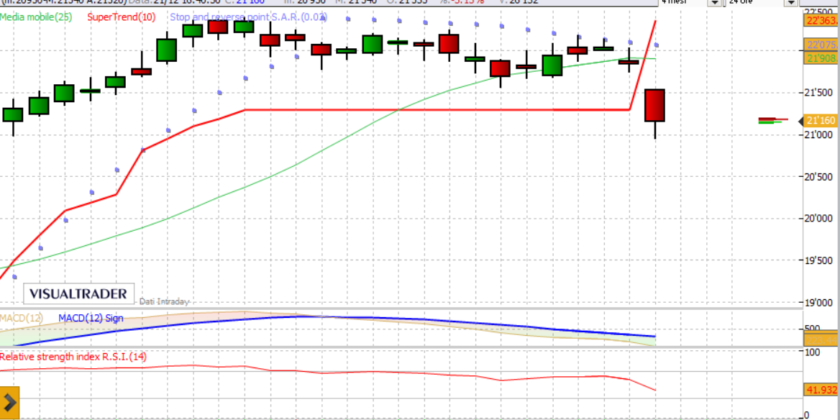Click the 41.932 RSI value tag
The height and width of the screenshot is (420, 840).
pyautogui.click(x=821, y=390)
